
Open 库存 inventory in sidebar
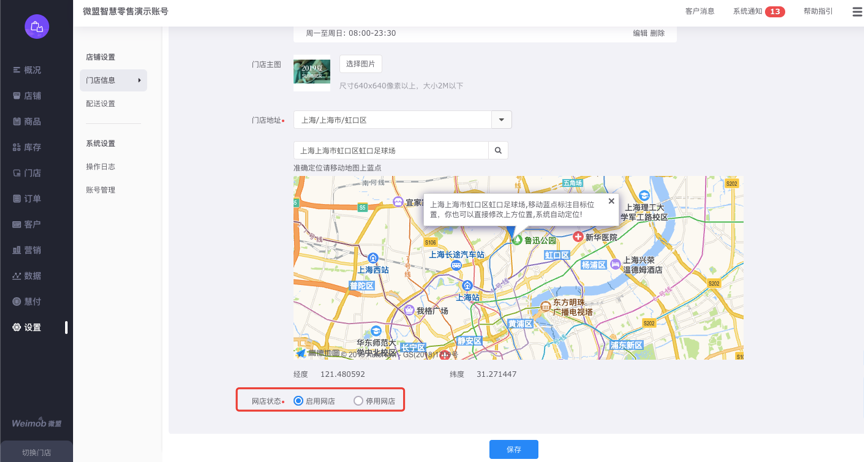click(x=27, y=147)
